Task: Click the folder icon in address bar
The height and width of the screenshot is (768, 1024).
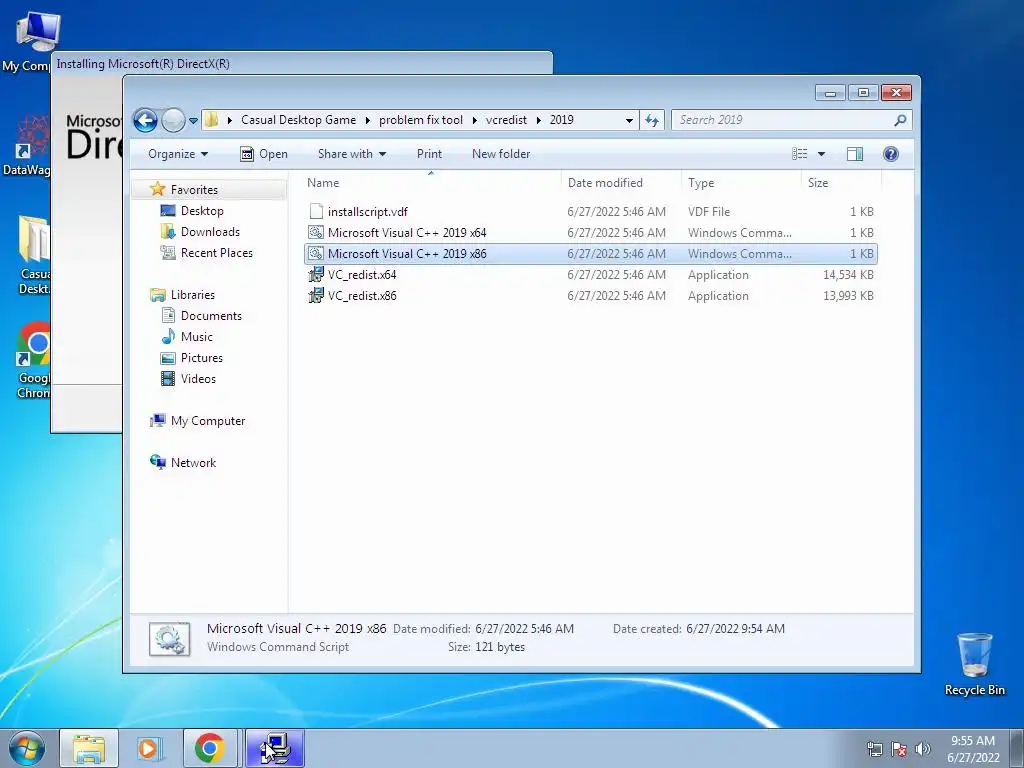Action: pyautogui.click(x=211, y=120)
